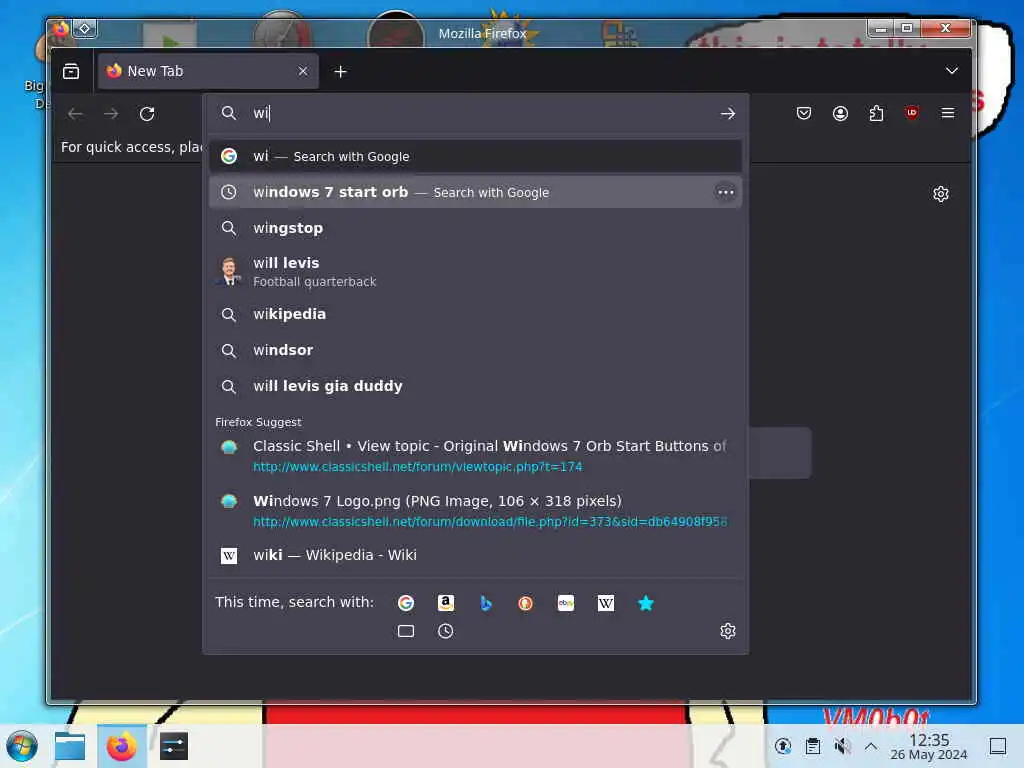This screenshot has width=1024, height=768.
Task: Search bookmarks with star icon
Action: point(645,603)
